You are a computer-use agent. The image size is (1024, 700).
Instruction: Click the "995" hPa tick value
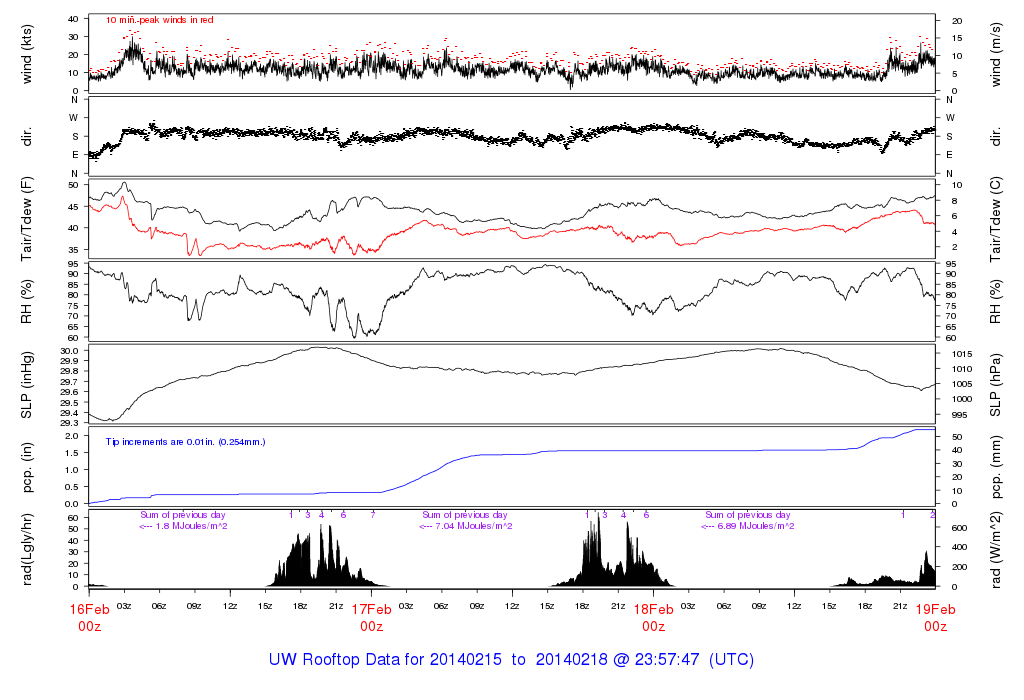click(x=959, y=415)
